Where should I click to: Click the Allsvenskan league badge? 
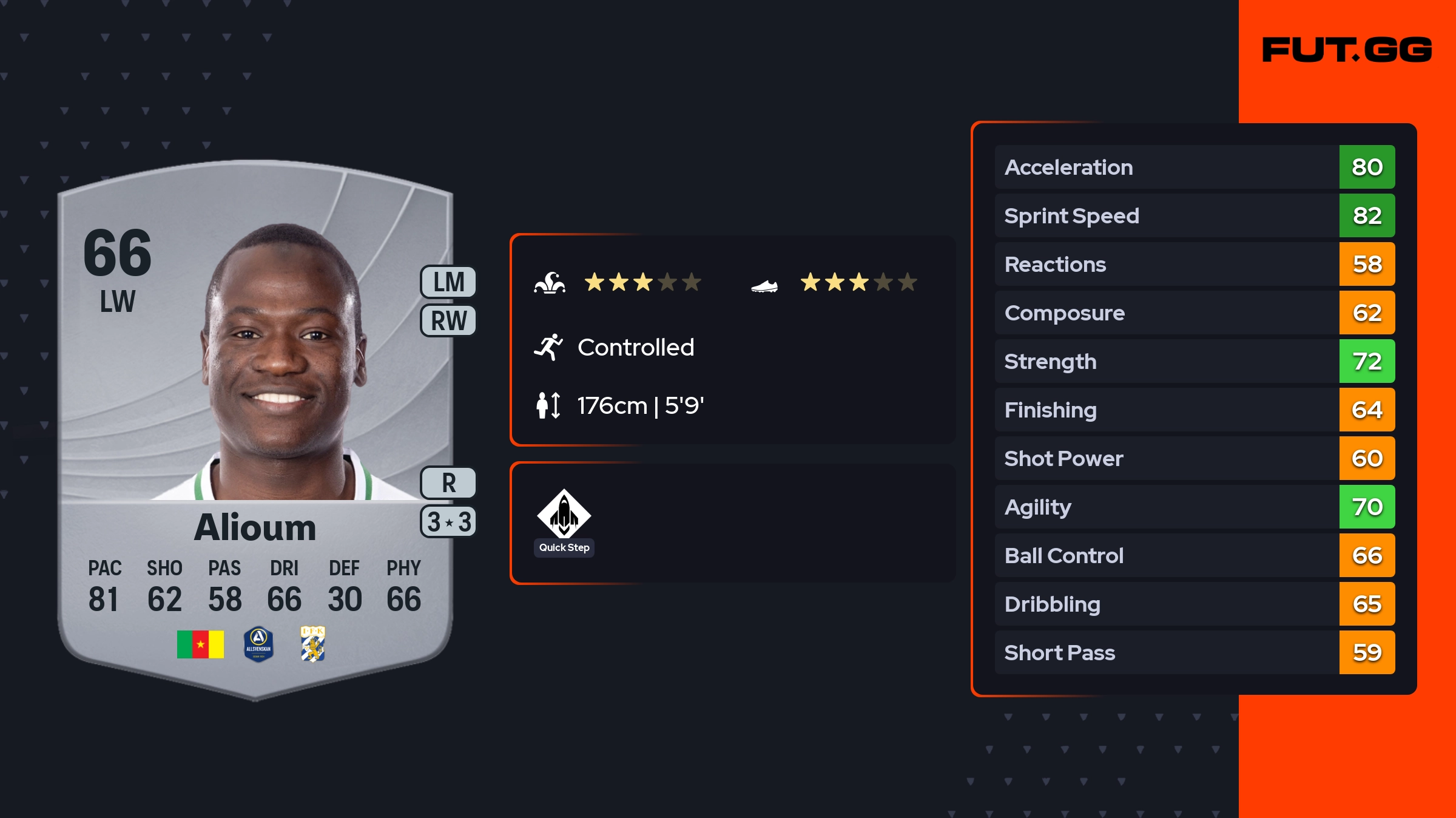click(258, 644)
